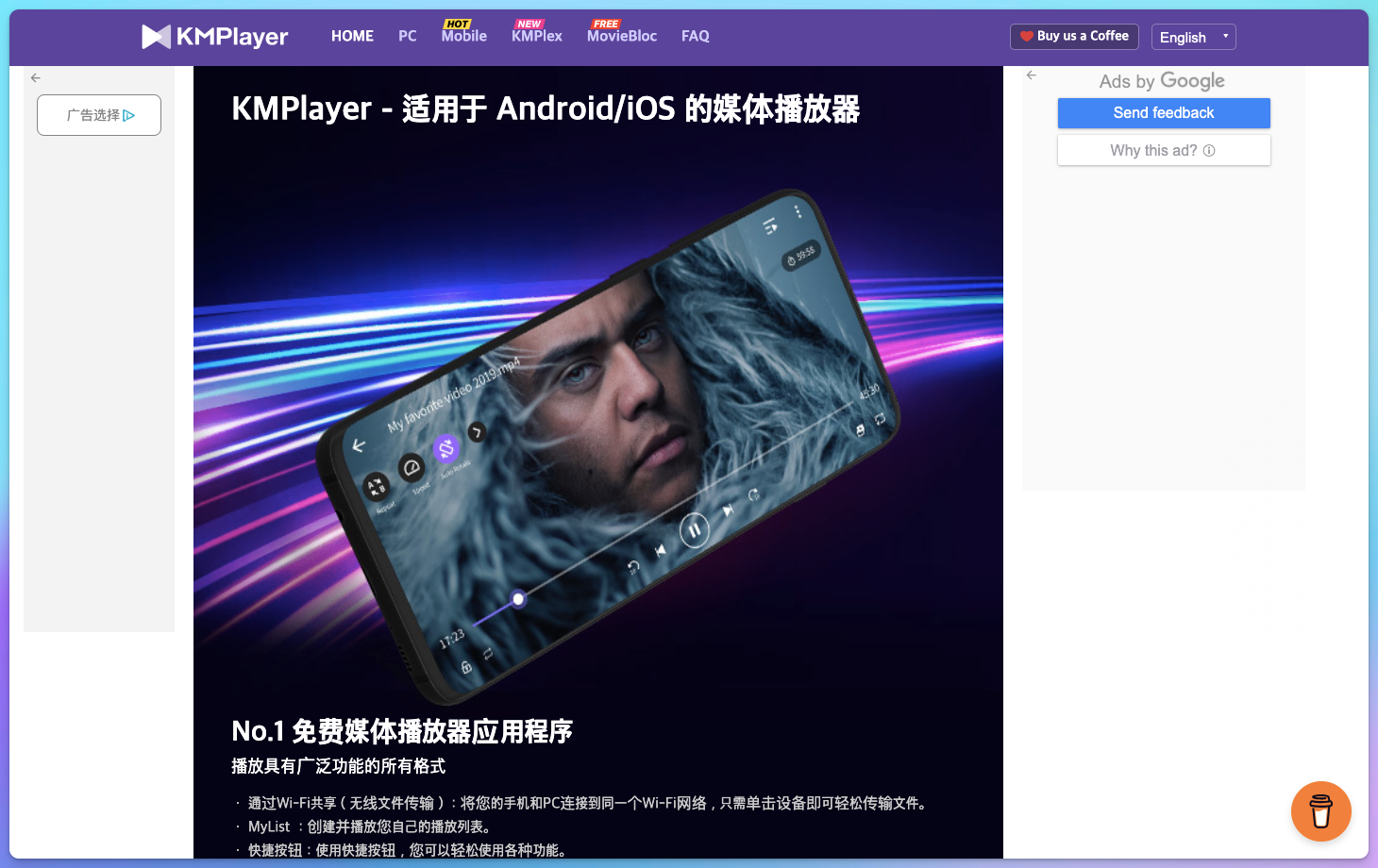Image resolution: width=1378 pixels, height=868 pixels.
Task: Click the heart icon on Buy us a Coffee
Action: point(1027,37)
